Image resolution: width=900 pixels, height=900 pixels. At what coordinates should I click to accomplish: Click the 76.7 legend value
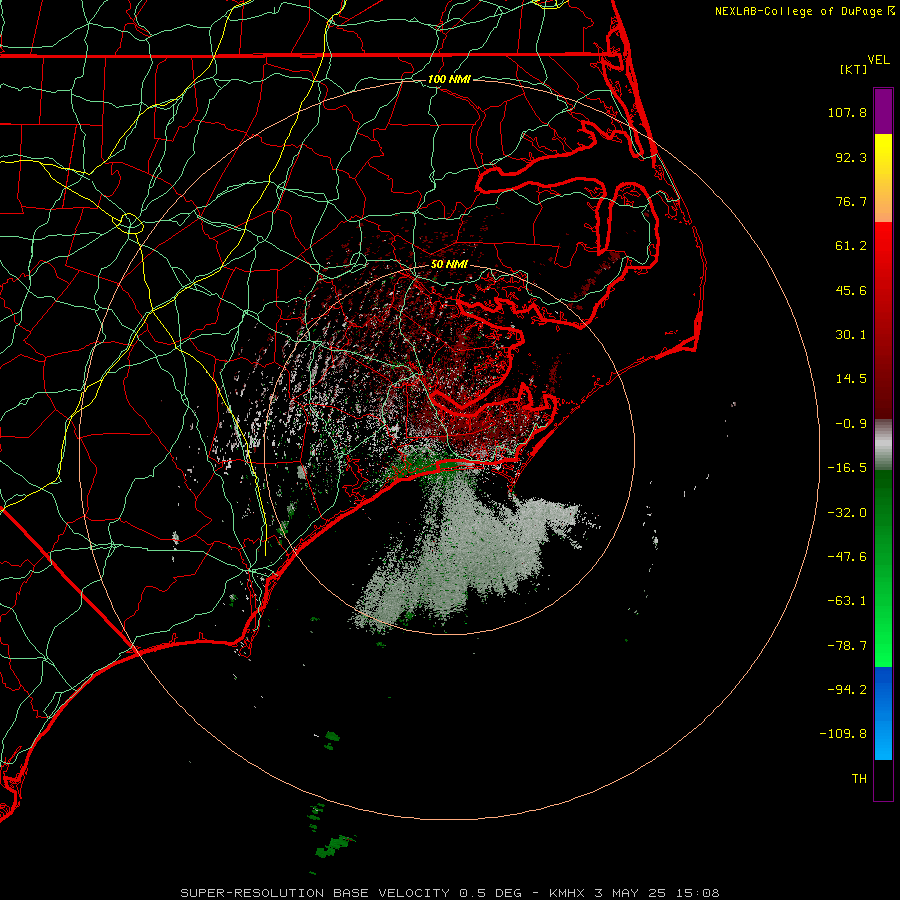[851, 201]
